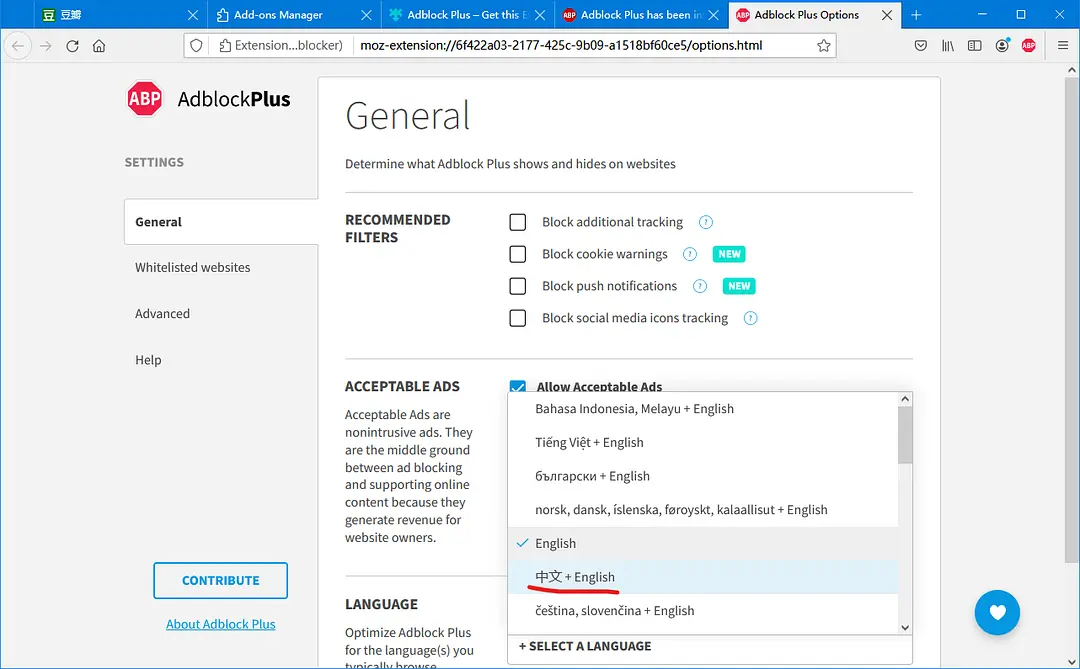This screenshot has height=669, width=1080.
Task: Open info tooltip for Block push notifications
Action: [701, 286]
